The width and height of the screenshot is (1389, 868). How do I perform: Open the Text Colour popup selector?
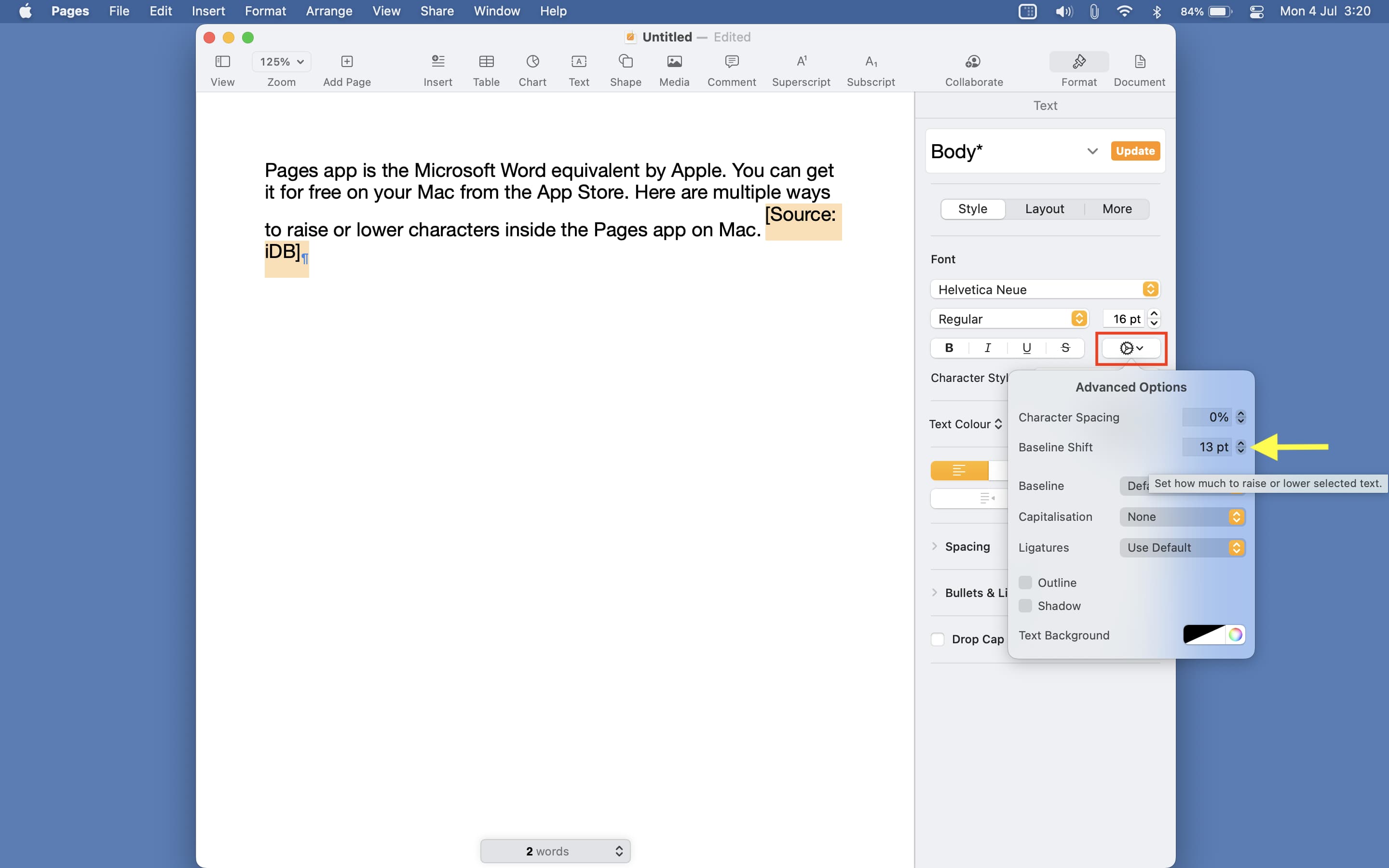tap(966, 424)
